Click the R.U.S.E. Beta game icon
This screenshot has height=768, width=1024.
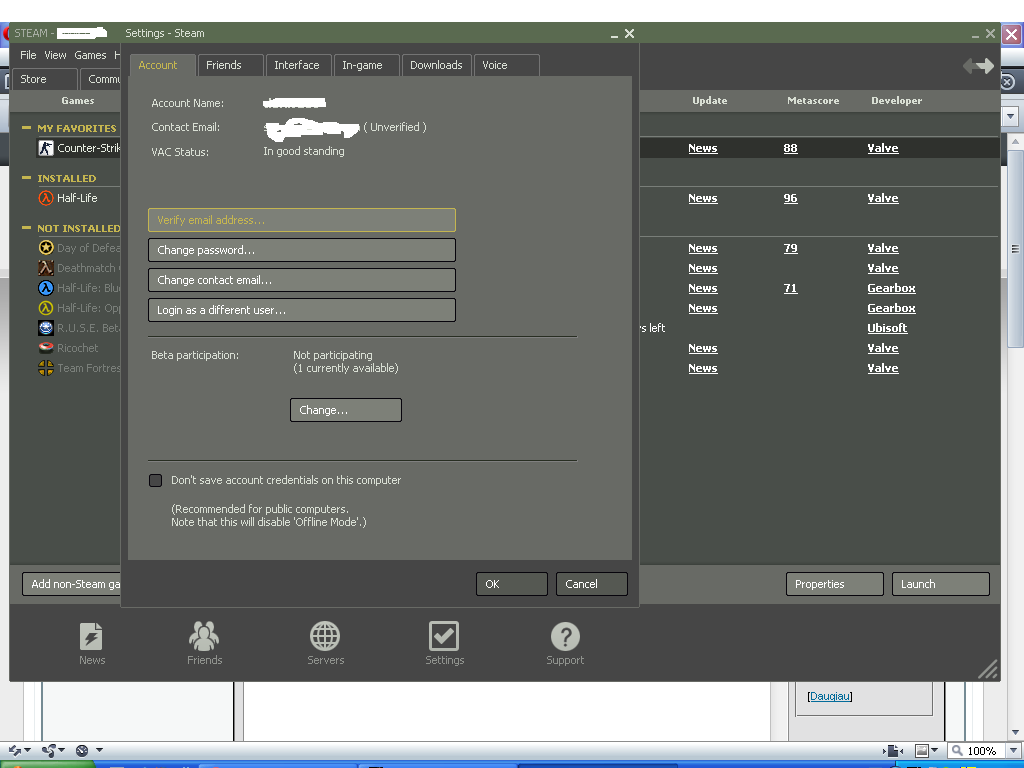tap(46, 328)
